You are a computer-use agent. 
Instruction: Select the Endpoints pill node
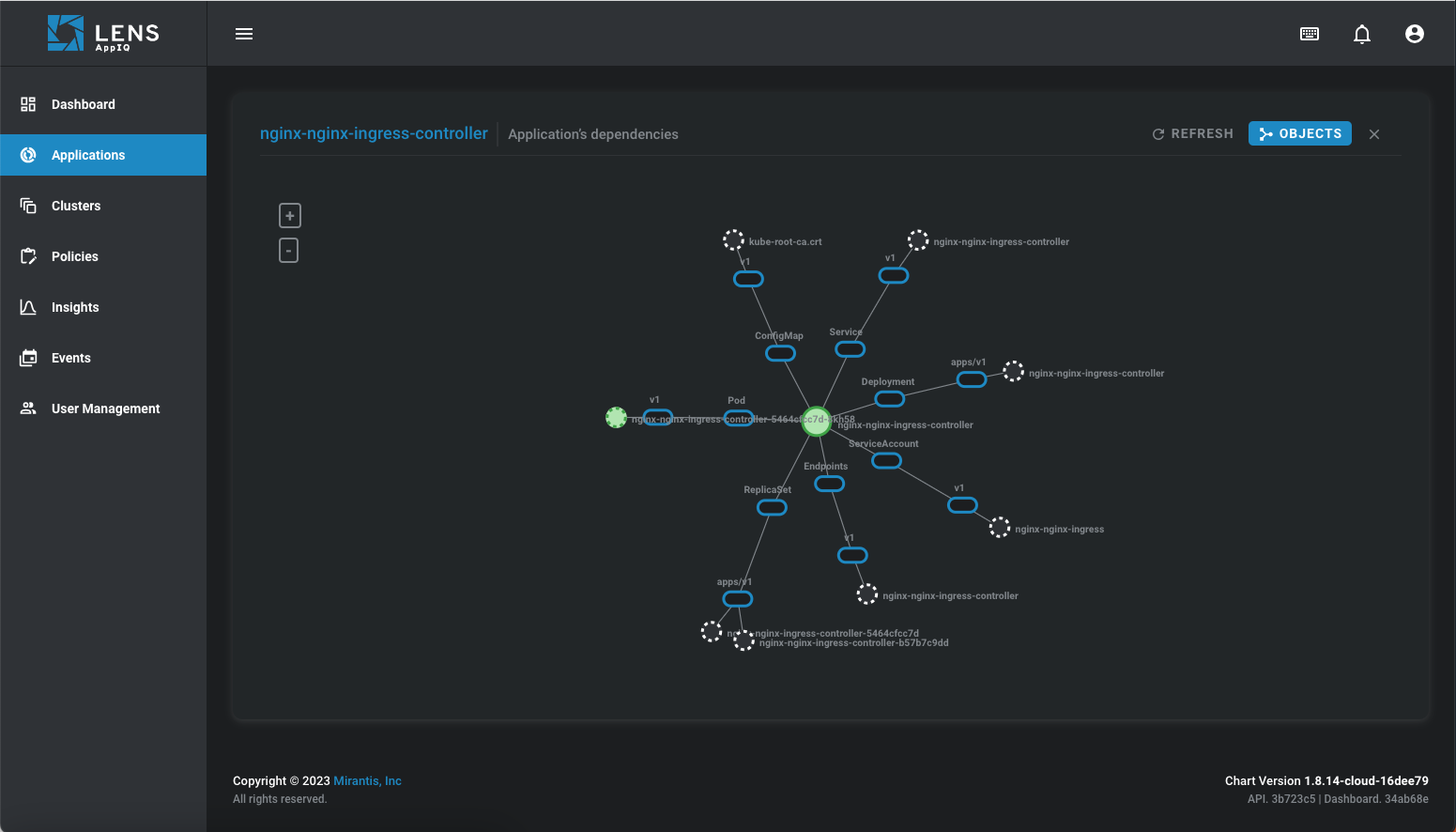(829, 484)
